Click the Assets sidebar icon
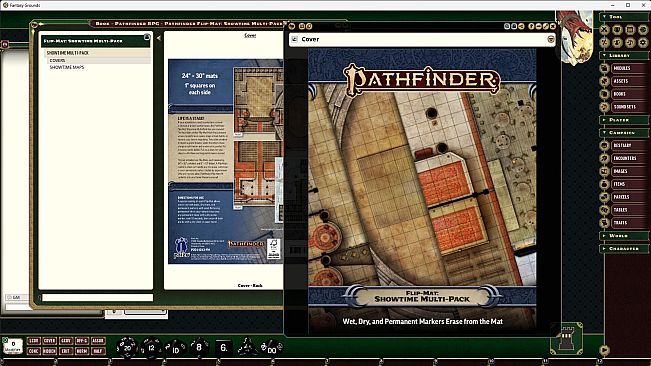 click(x=604, y=81)
